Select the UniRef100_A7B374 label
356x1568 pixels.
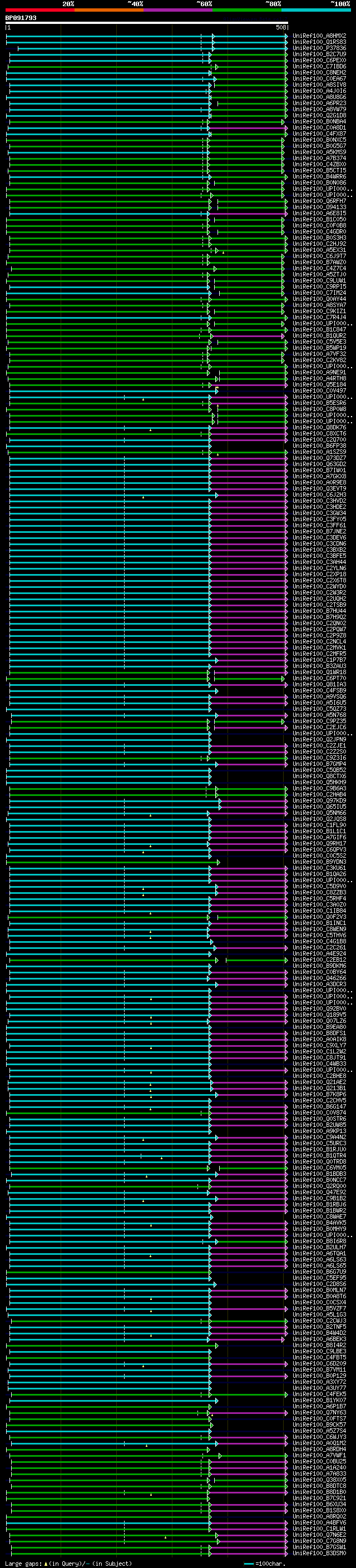tap(319, 159)
